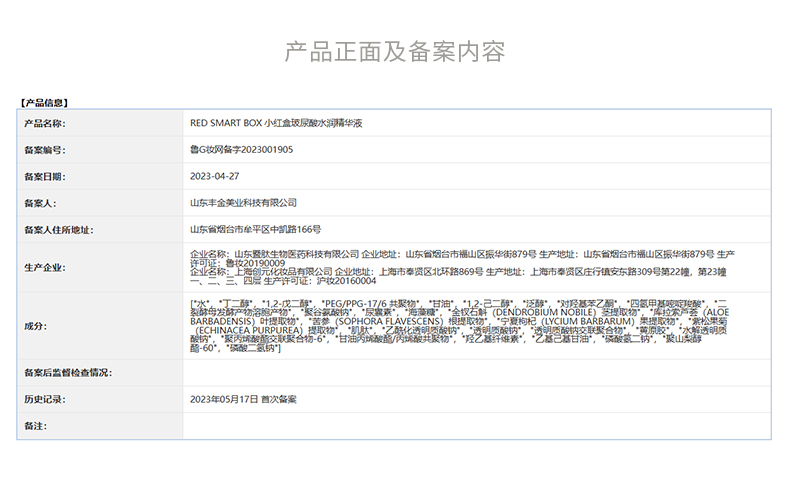Click the 产品名称 row label
The height and width of the screenshot is (480, 790).
pyautogui.click(x=44, y=124)
